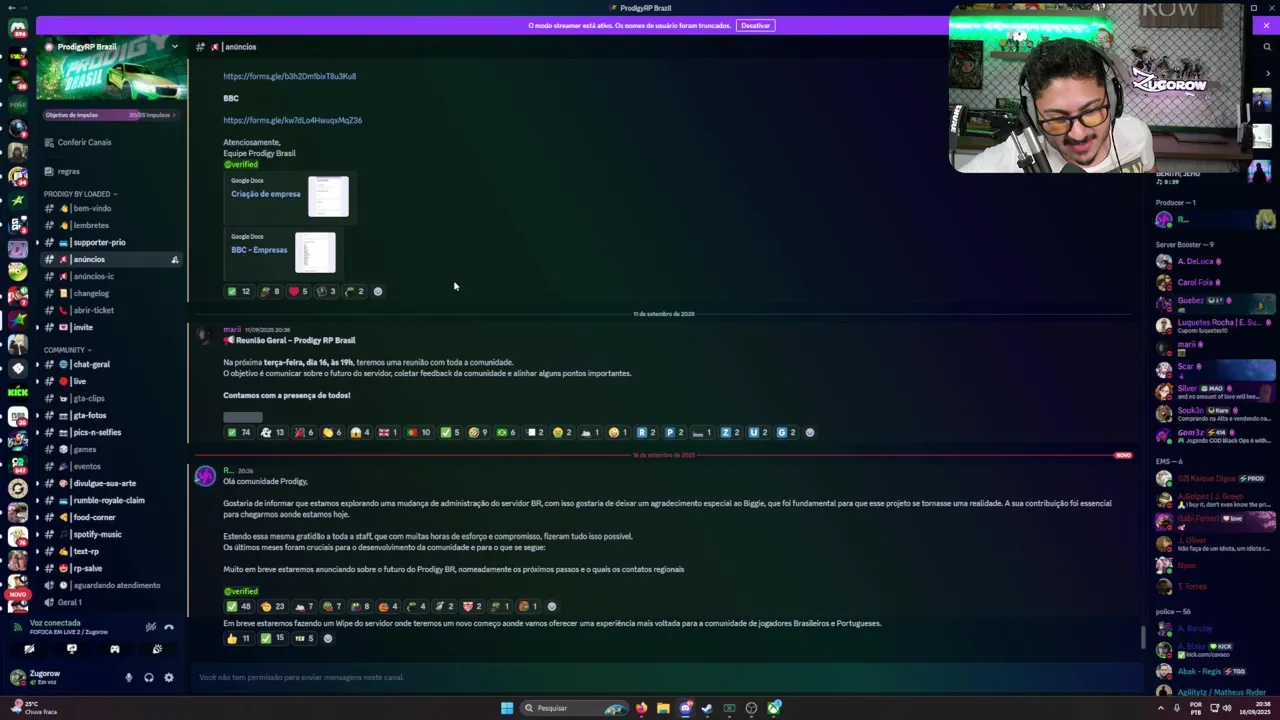Viewport: 1280px width, 720px height.
Task: Expand the food-corner channel arrow
Action: pos(38,517)
